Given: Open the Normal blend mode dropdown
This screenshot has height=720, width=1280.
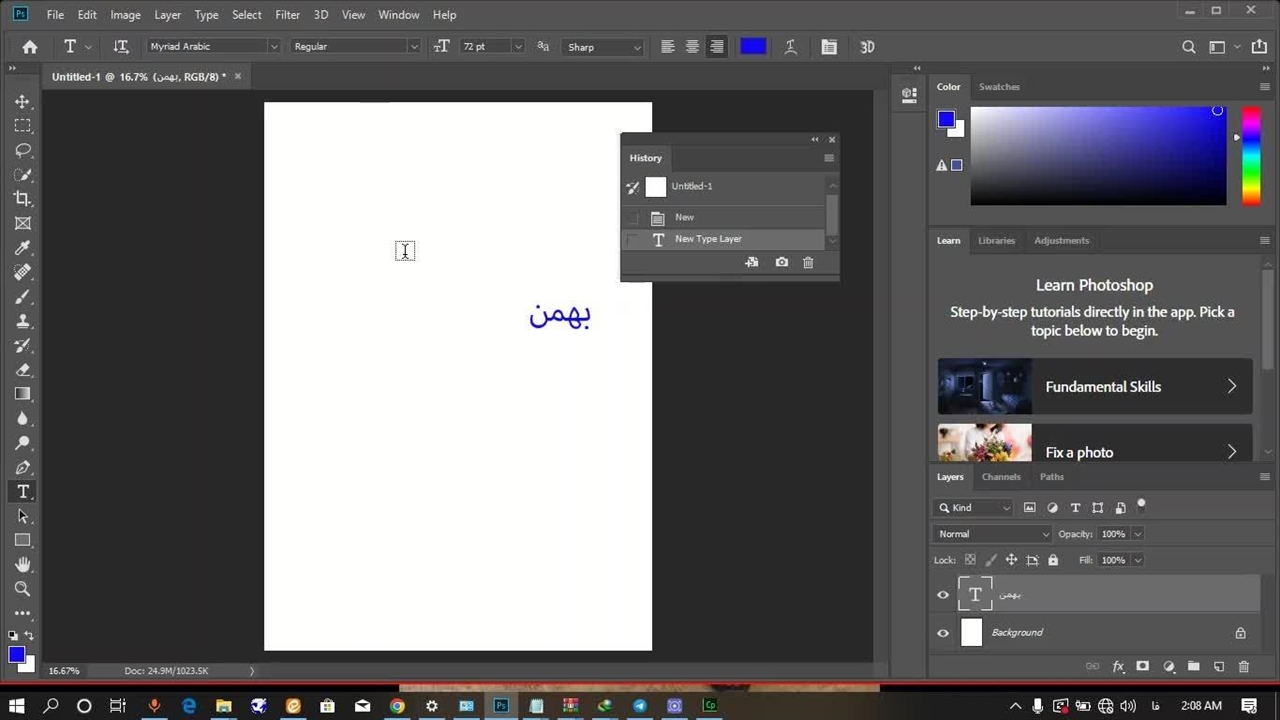Looking at the screenshot, I should (993, 534).
